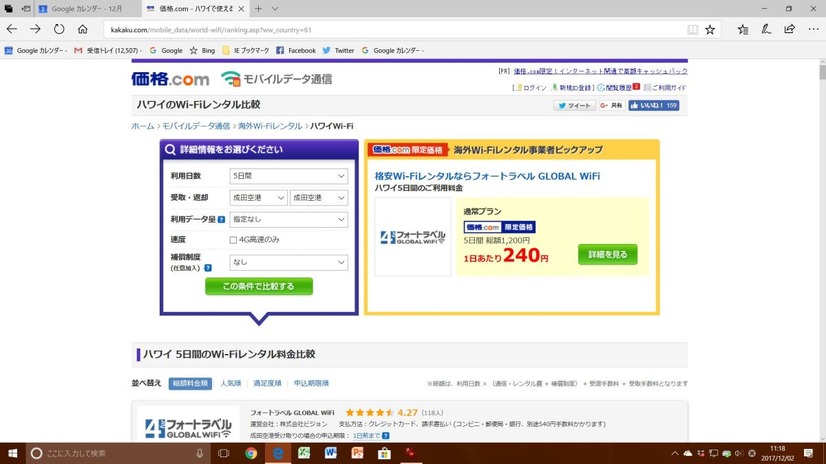The width and height of the screenshot is (826, 464).
Task: Open Task View on taskbar
Action: [223, 453]
